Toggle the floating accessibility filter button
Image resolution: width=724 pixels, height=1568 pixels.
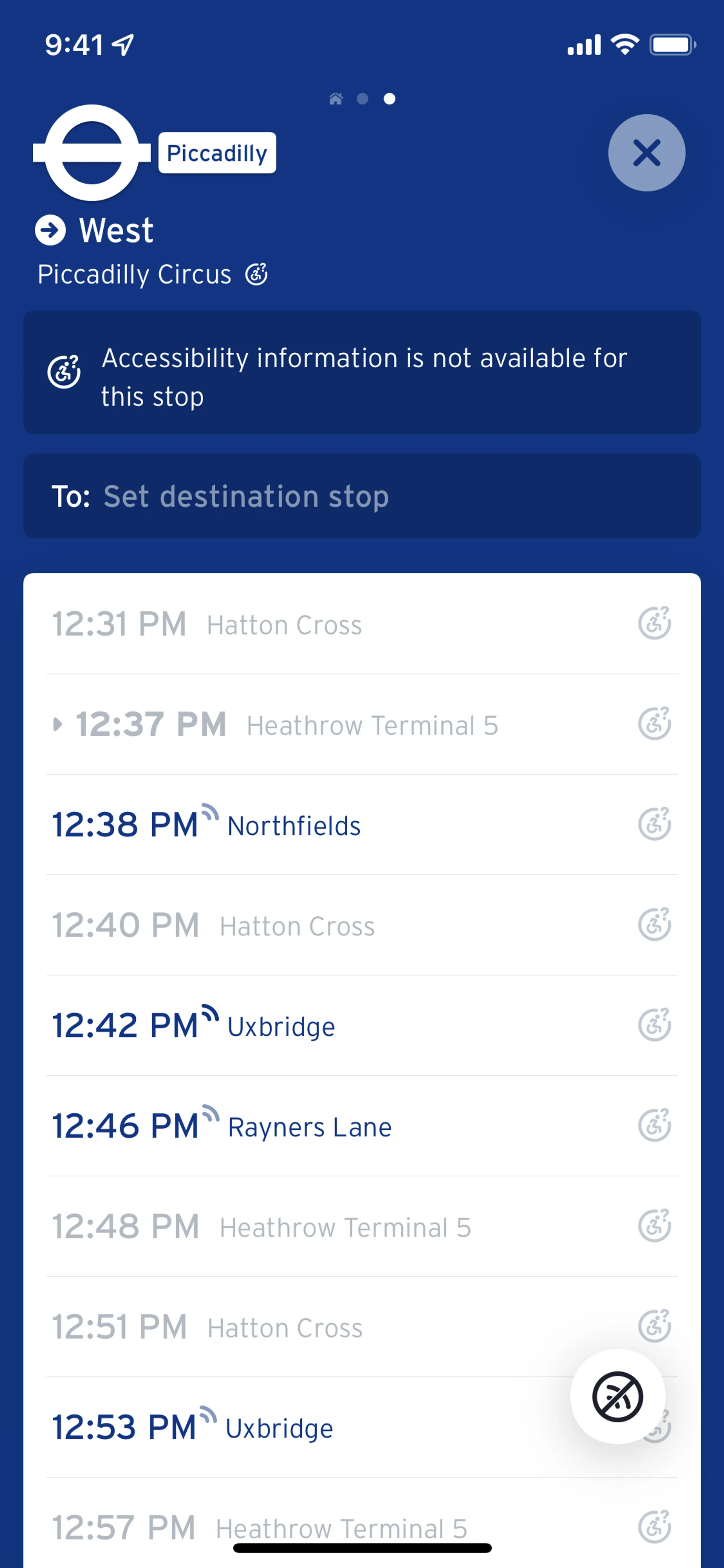(617, 1396)
